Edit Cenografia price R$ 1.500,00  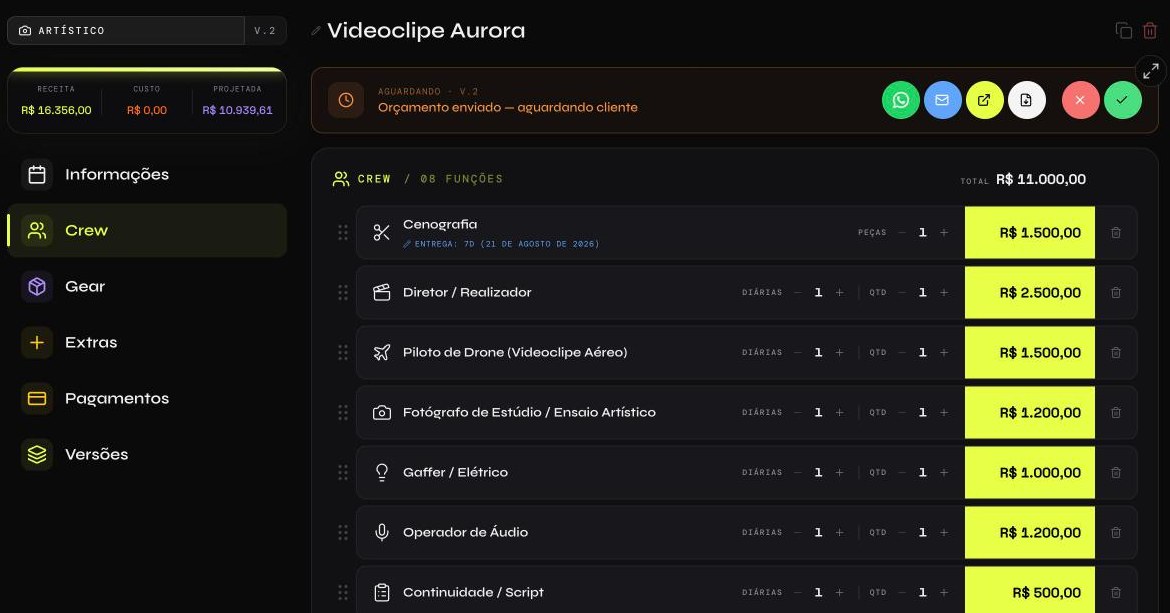tap(1030, 233)
